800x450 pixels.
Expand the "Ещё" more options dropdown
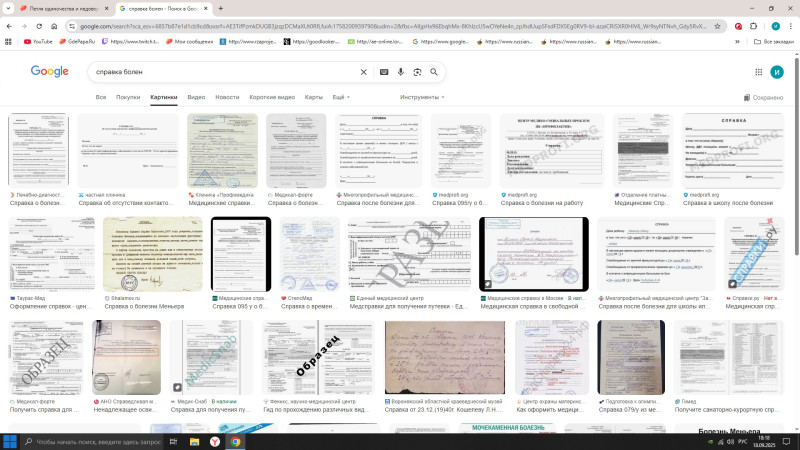pyautogui.click(x=341, y=97)
